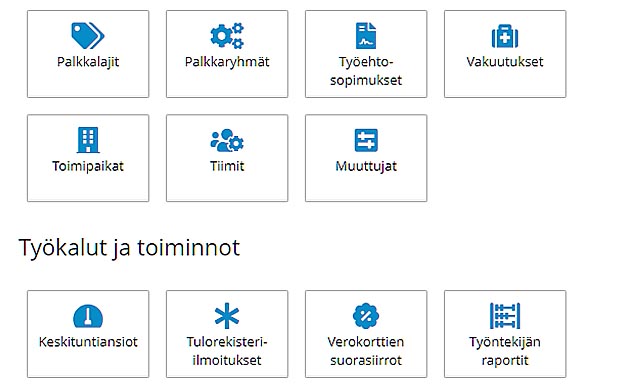Click the Palkkalajit tag icon
Viewport: 640px width, 385px height.
[x=88, y=36]
